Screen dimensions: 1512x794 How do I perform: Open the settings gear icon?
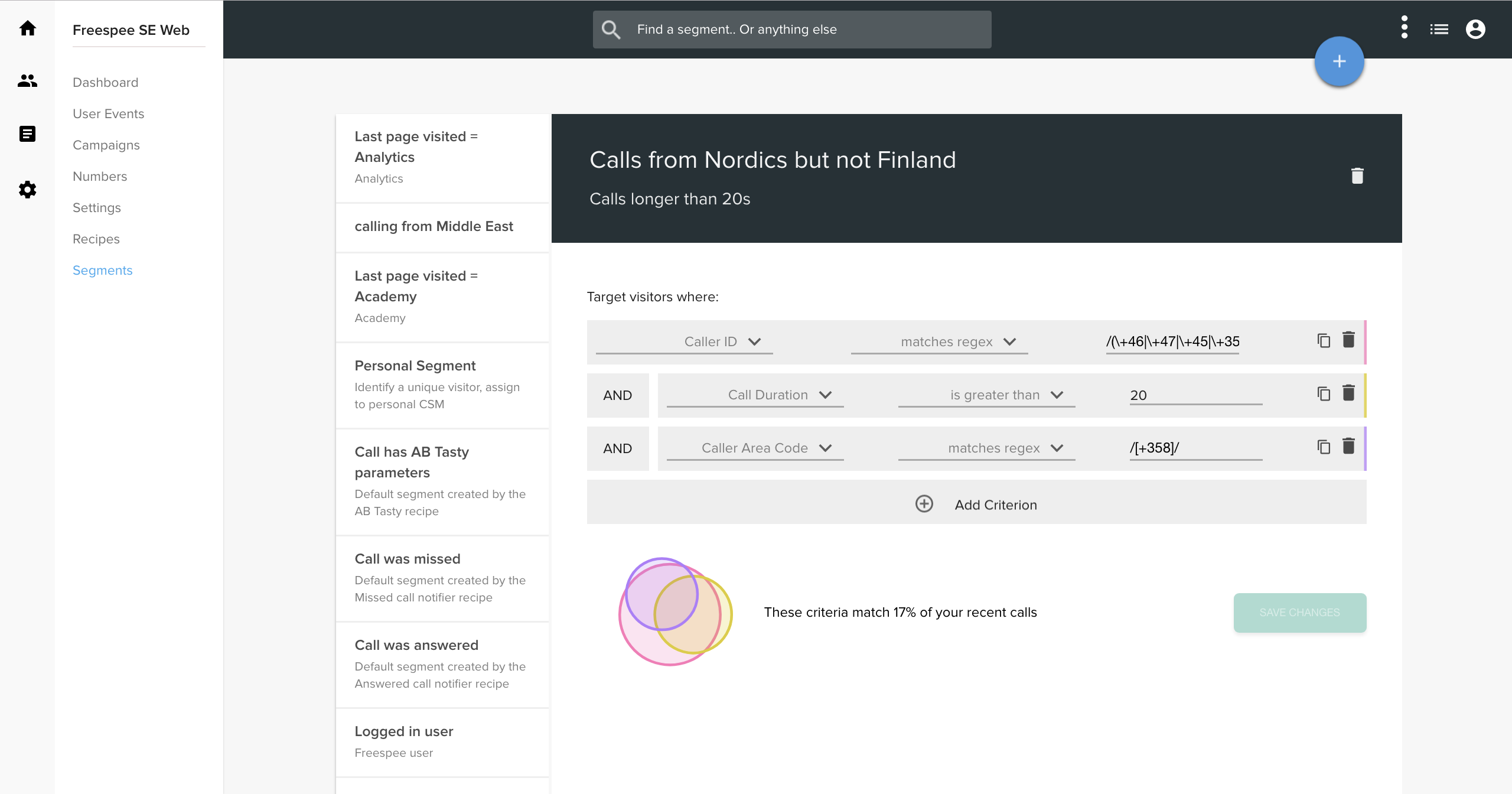(27, 190)
